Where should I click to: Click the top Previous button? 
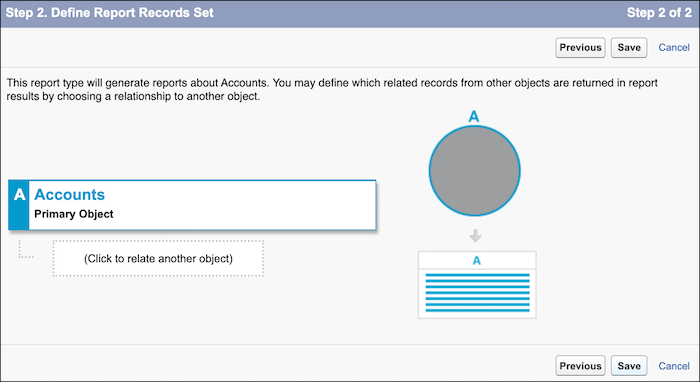pyautogui.click(x=580, y=48)
